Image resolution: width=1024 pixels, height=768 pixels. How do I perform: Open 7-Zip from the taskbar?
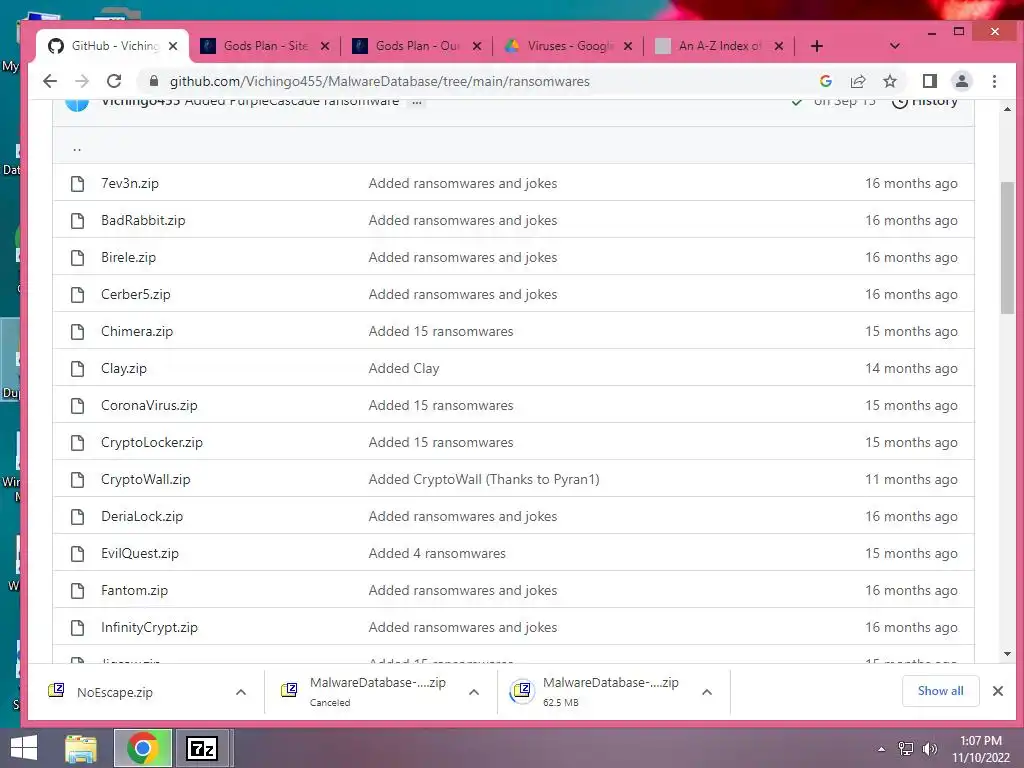pos(201,748)
